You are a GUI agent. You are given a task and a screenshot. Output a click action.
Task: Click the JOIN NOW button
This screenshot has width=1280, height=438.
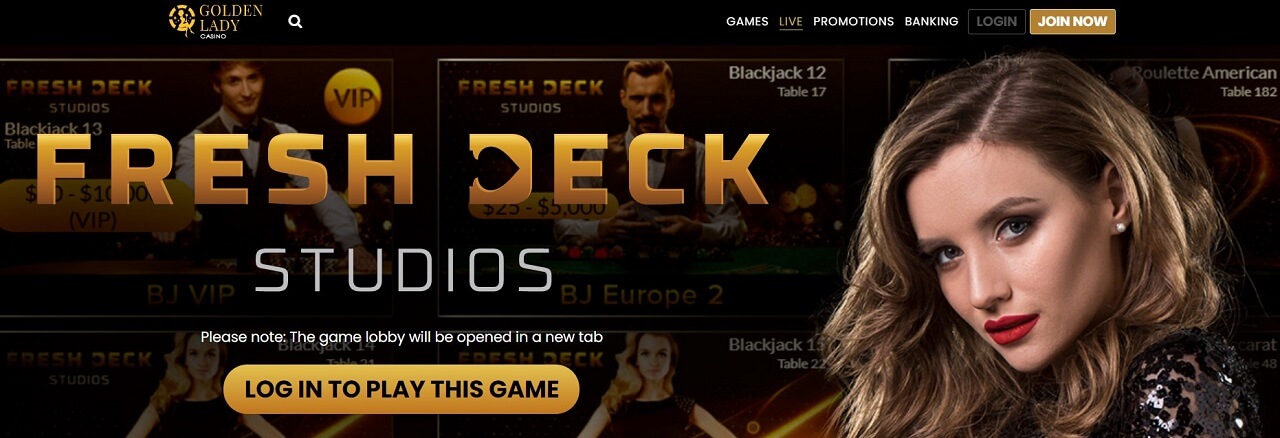coord(1072,21)
